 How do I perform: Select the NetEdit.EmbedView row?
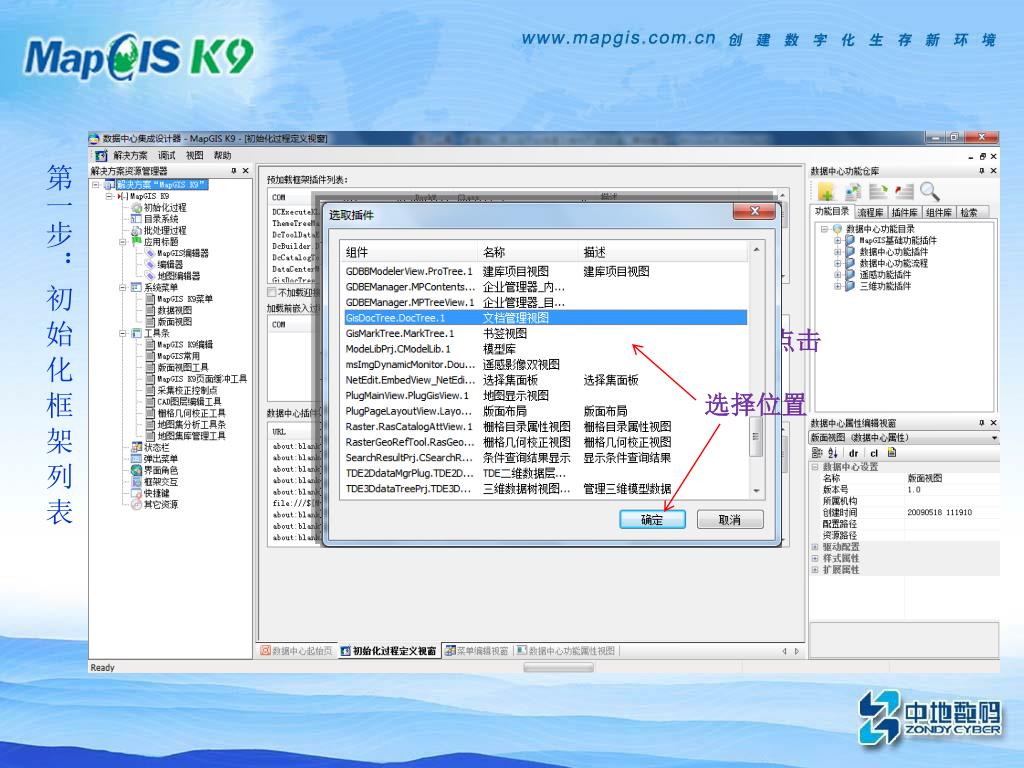click(x=545, y=380)
